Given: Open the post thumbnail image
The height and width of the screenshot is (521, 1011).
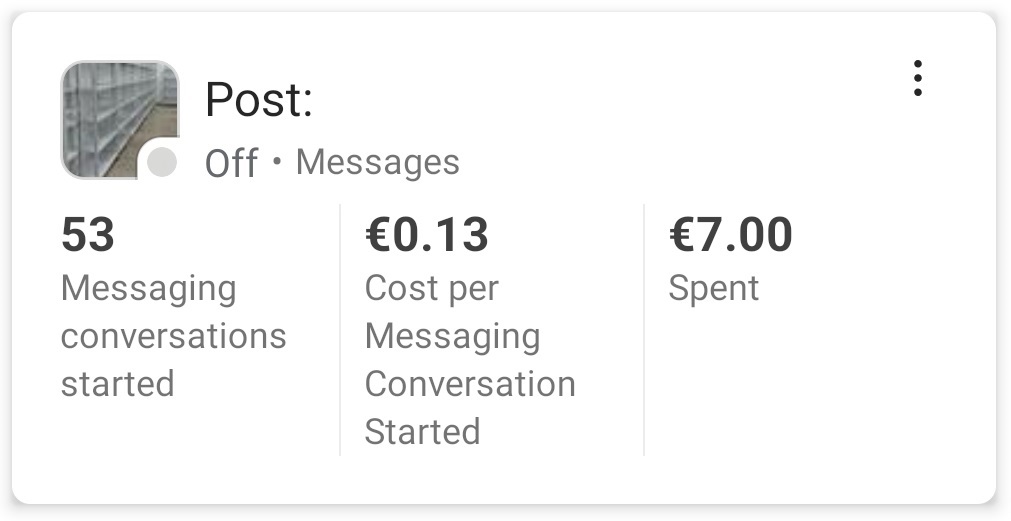Looking at the screenshot, I should 119,119.
